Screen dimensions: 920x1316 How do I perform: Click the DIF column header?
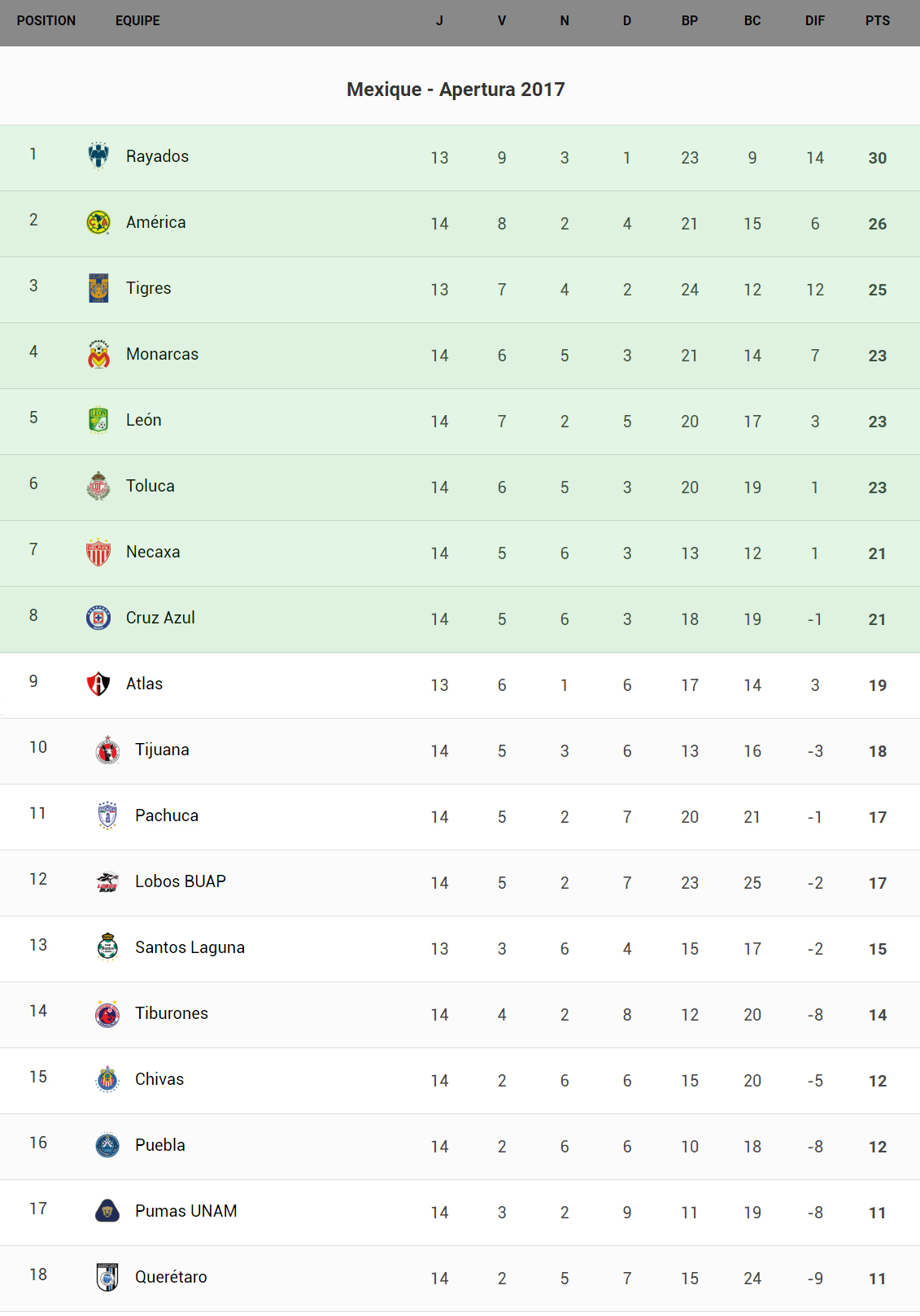click(814, 21)
